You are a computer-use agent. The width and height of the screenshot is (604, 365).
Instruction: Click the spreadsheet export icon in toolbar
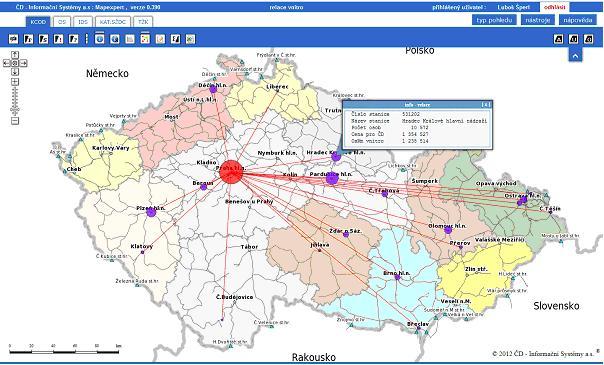click(190, 39)
